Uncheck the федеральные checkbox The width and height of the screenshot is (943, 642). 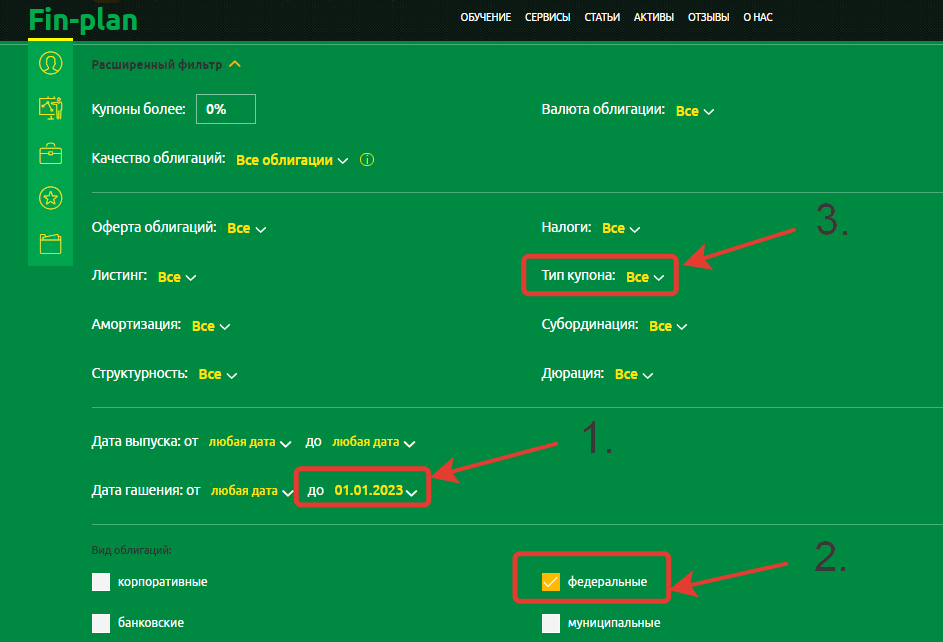(x=550, y=582)
